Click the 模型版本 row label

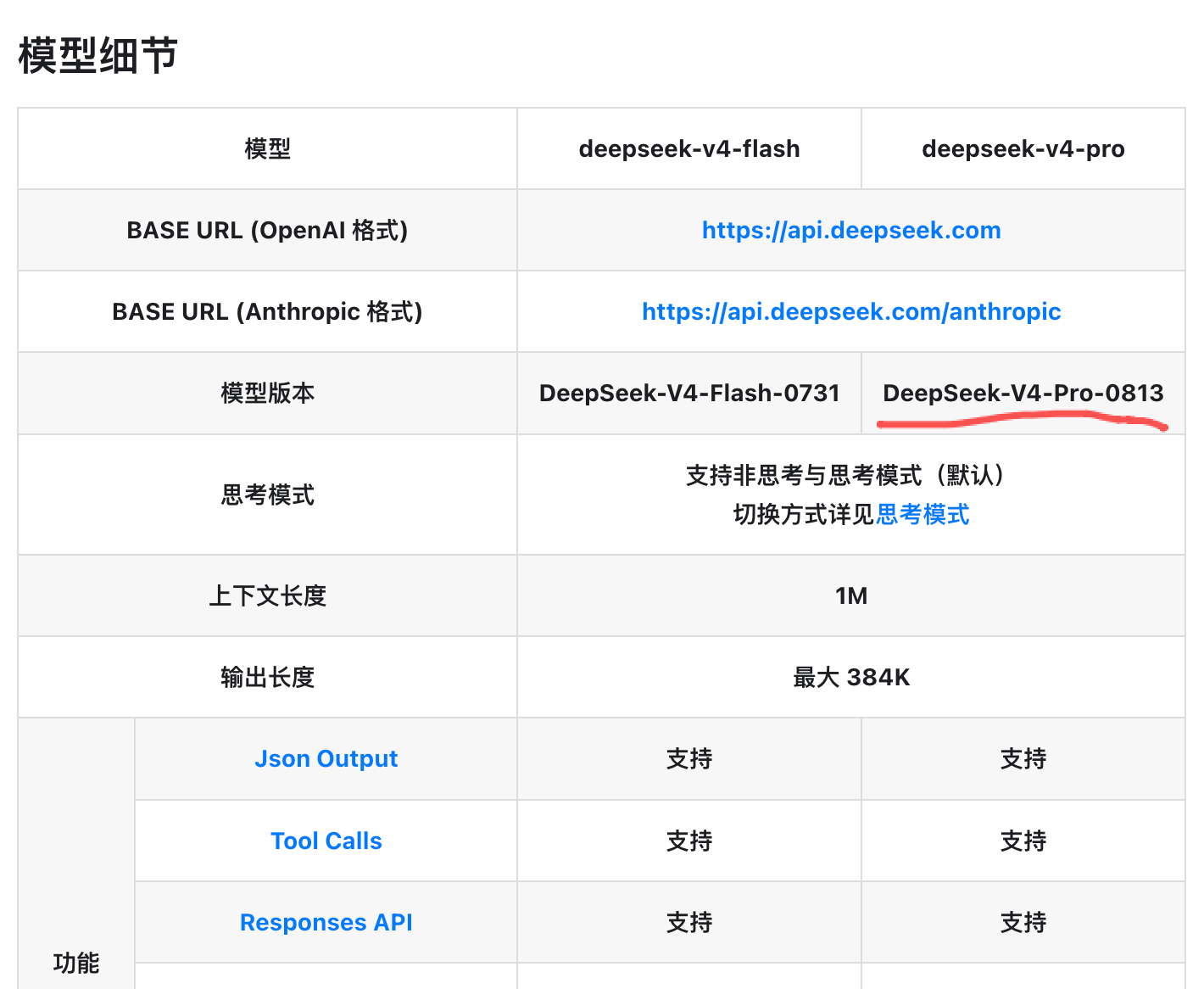[268, 394]
